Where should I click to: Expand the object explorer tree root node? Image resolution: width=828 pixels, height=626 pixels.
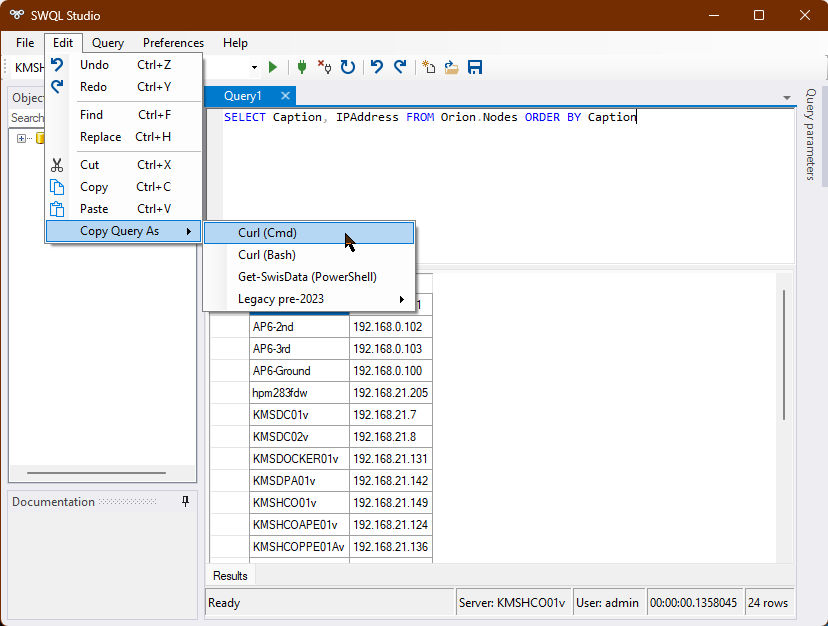click(21, 138)
